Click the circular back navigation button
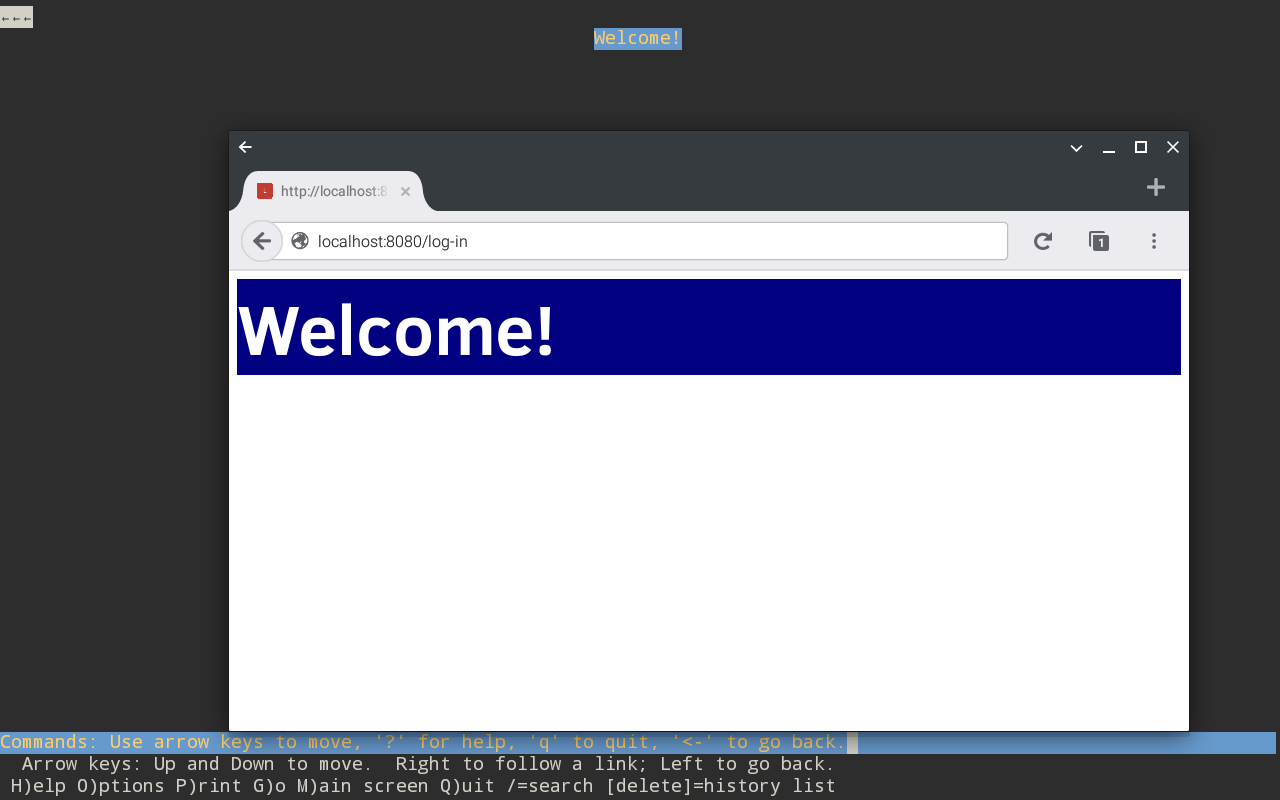This screenshot has width=1280, height=800. 261,241
